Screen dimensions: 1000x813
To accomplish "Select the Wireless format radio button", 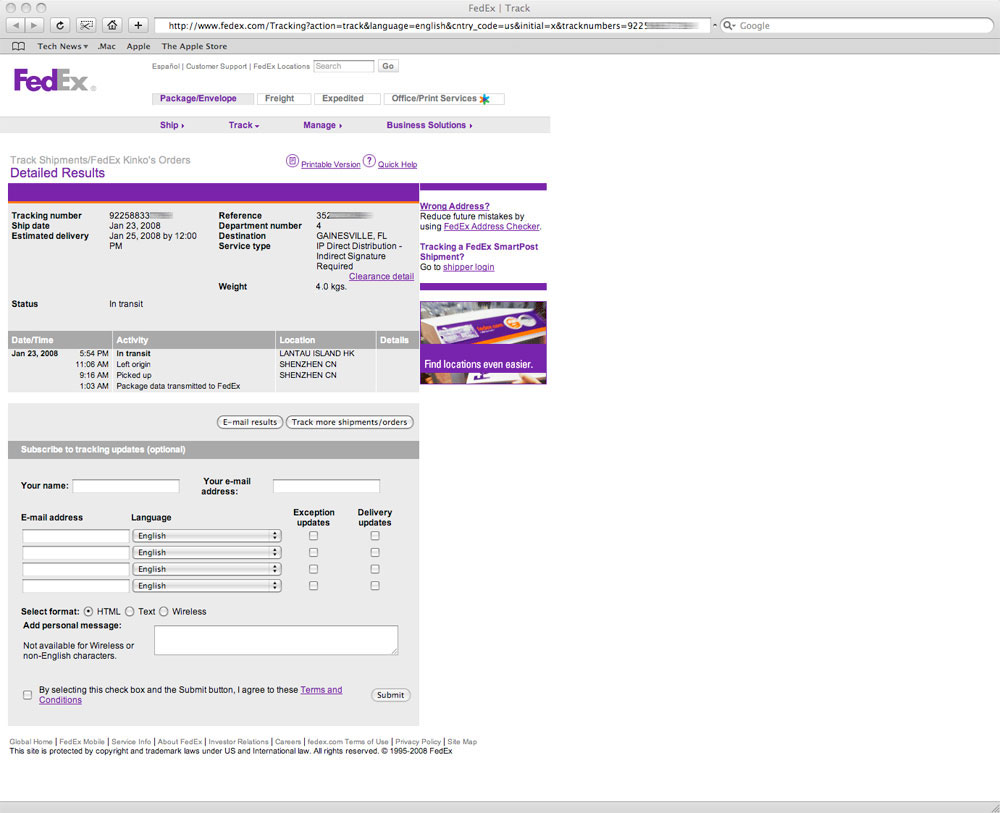I will pos(163,612).
